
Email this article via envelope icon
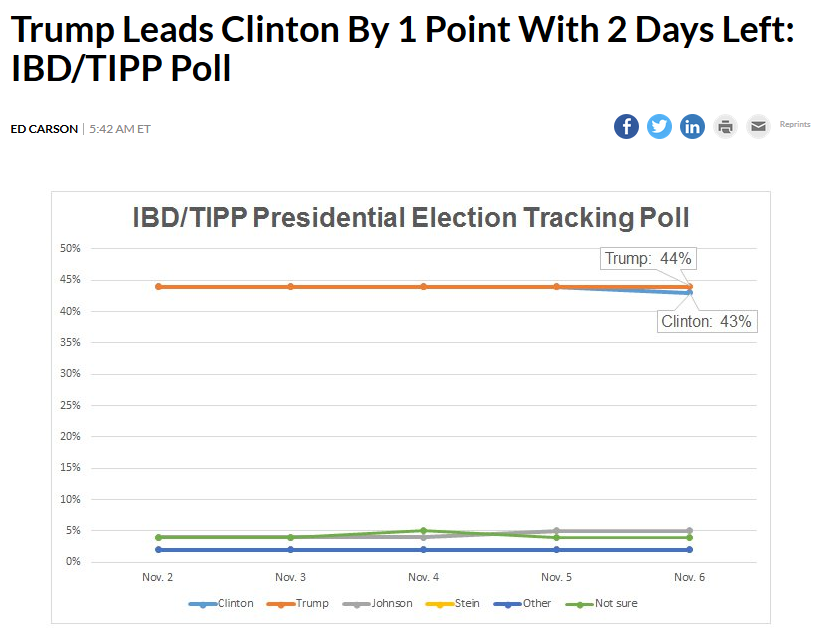tap(758, 127)
